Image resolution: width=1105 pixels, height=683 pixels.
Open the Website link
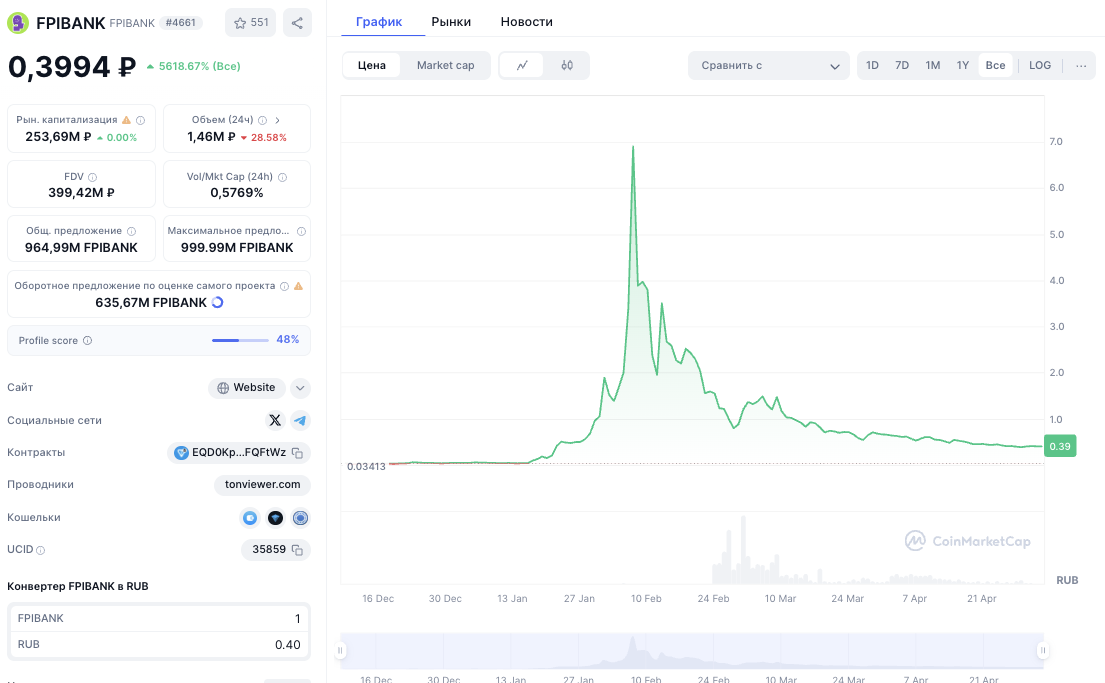(247, 388)
